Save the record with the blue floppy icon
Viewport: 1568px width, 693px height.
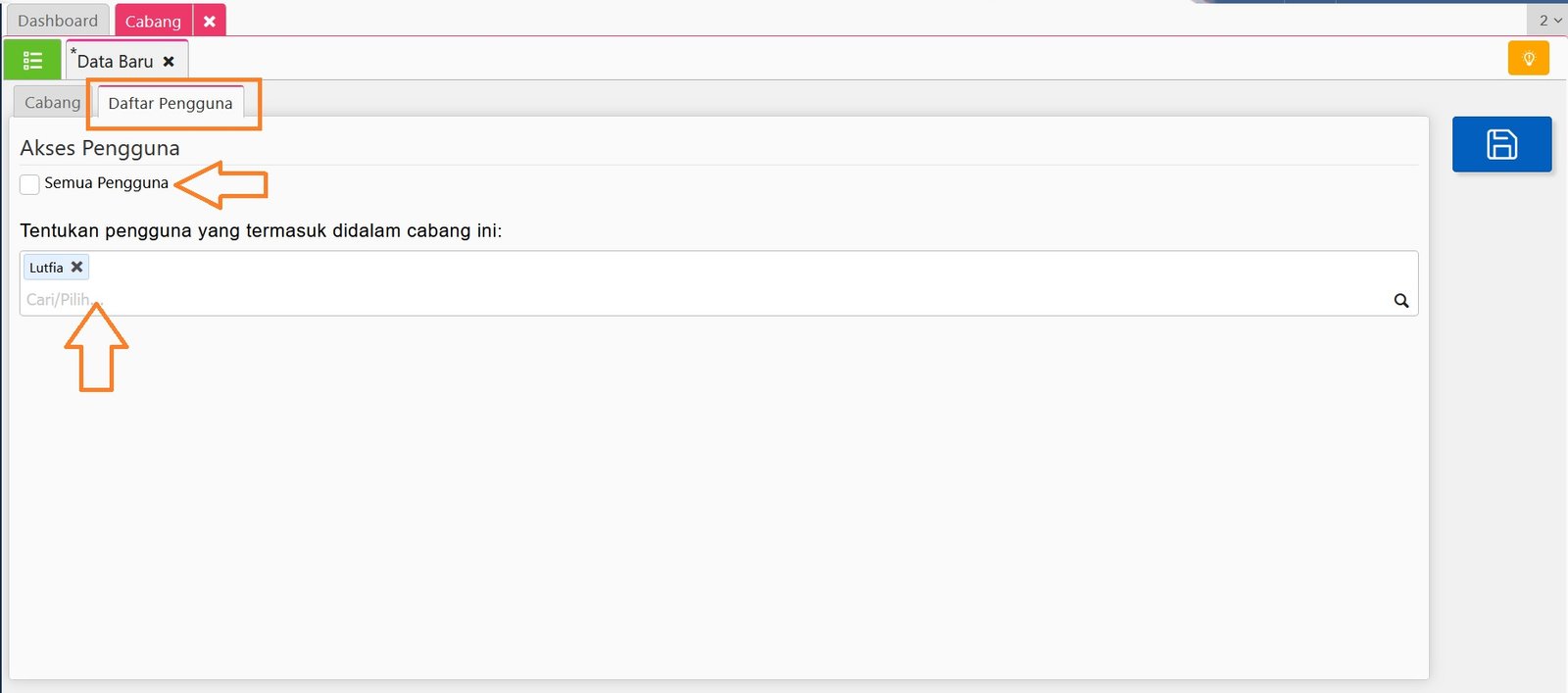point(1501,144)
